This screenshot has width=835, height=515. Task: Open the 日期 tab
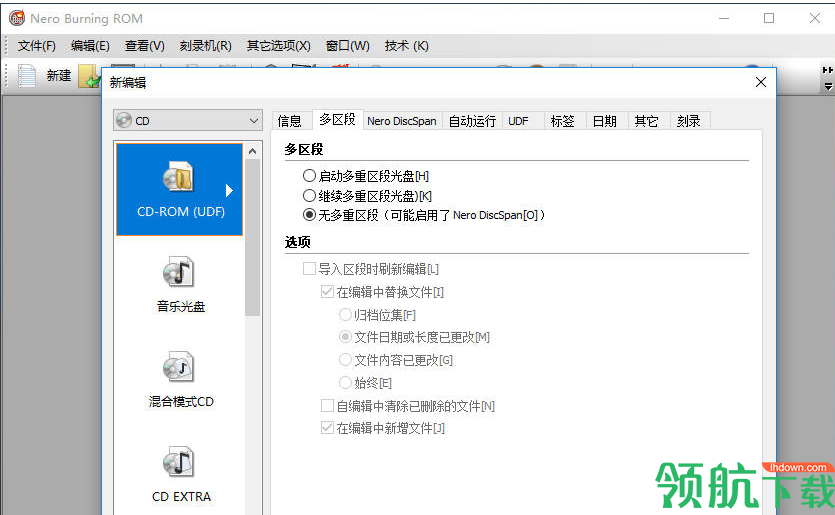pos(604,121)
